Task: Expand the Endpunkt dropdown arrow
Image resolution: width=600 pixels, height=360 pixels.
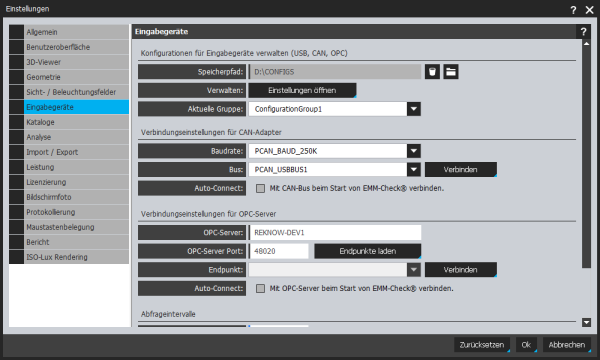Action: 414,270
